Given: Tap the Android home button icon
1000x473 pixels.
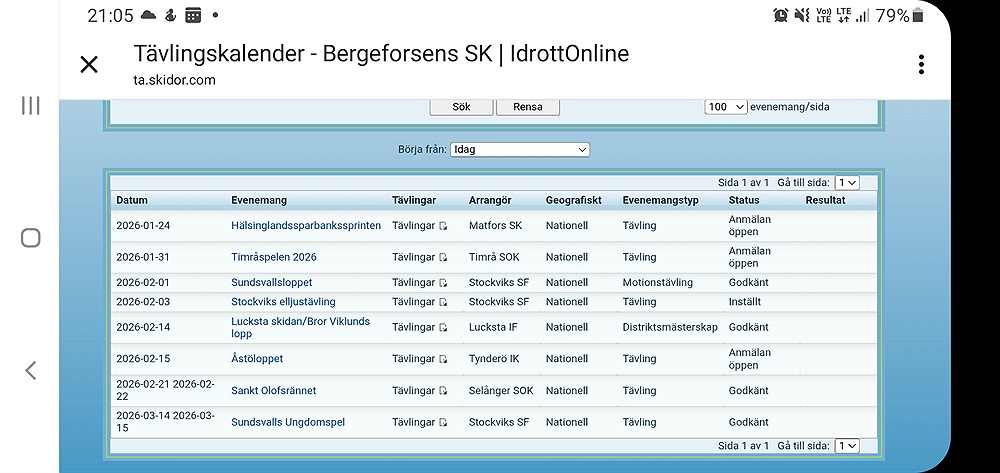Looking at the screenshot, I should point(31,238).
